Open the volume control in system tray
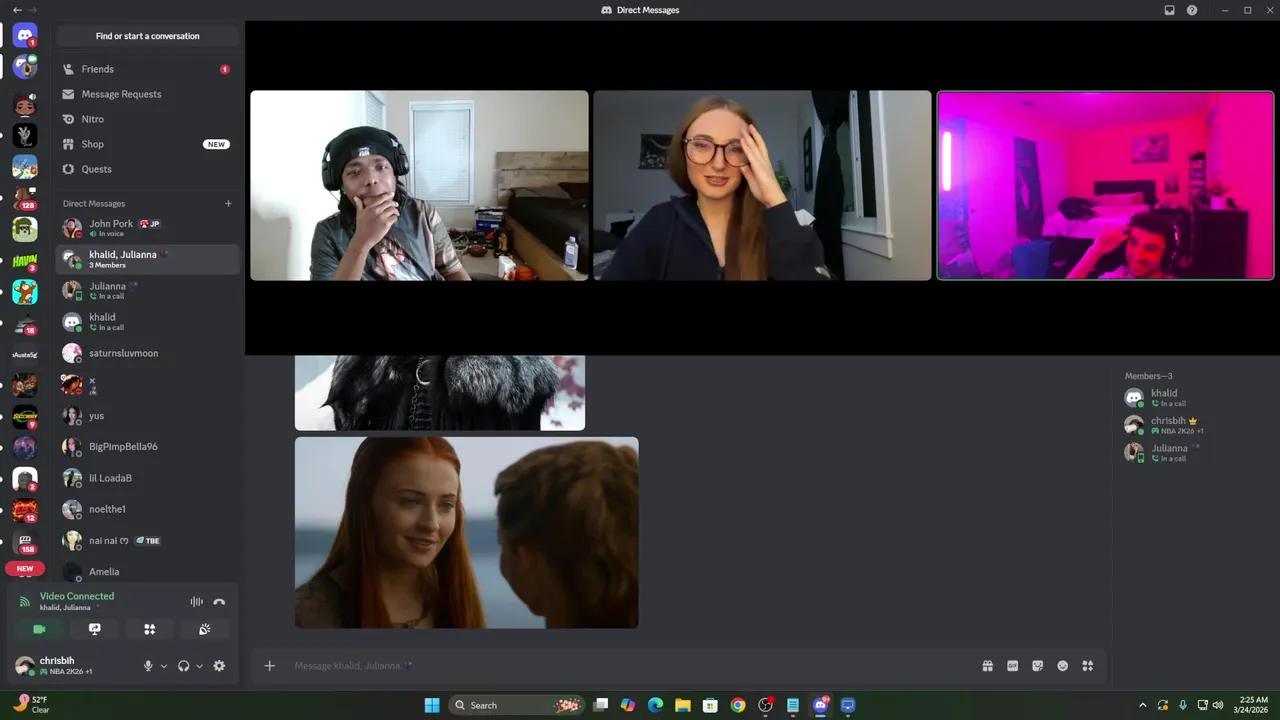The width and height of the screenshot is (1280, 720). pyautogui.click(x=1218, y=705)
